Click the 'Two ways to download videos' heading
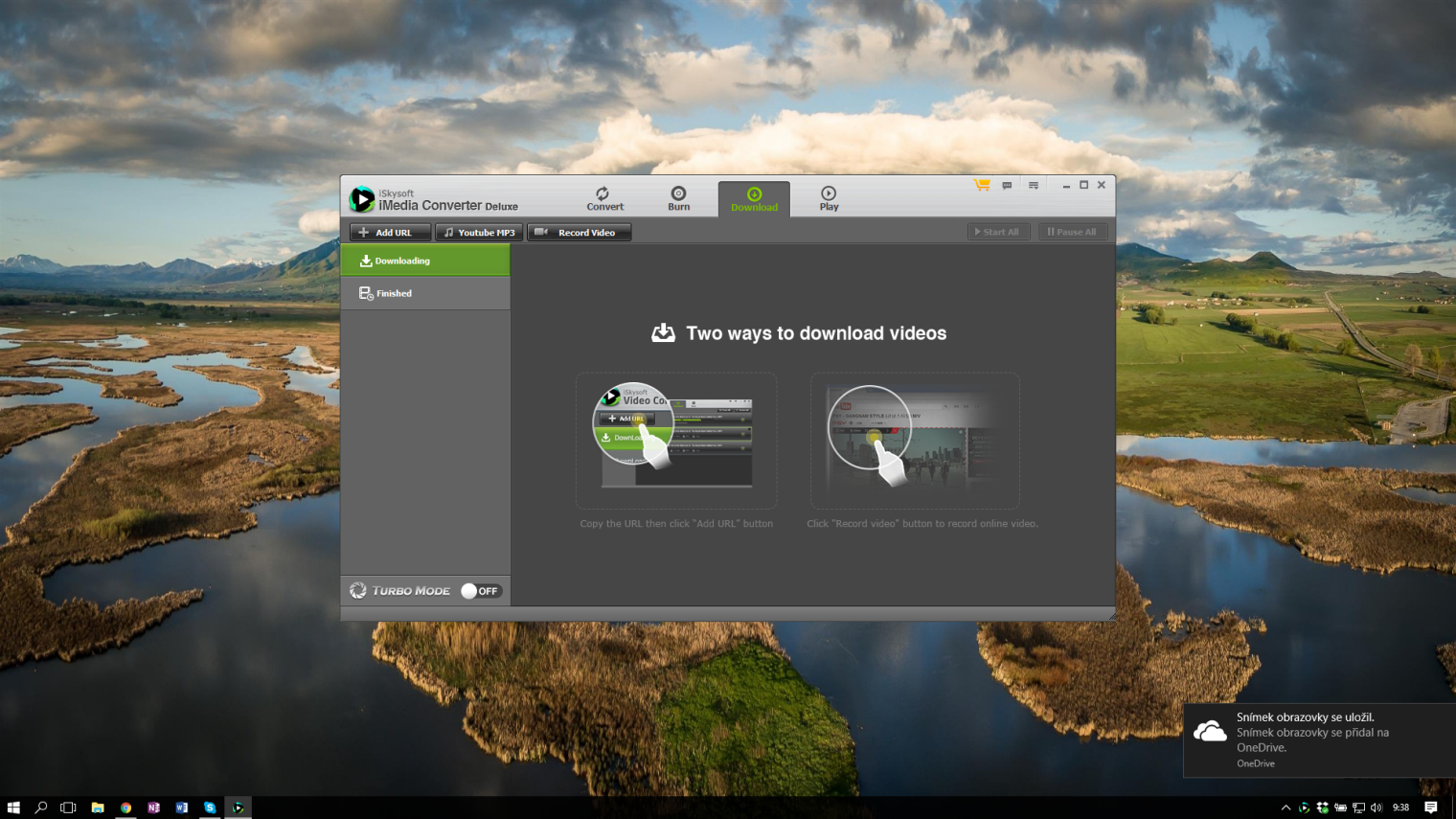The height and width of the screenshot is (819, 1456). [816, 333]
